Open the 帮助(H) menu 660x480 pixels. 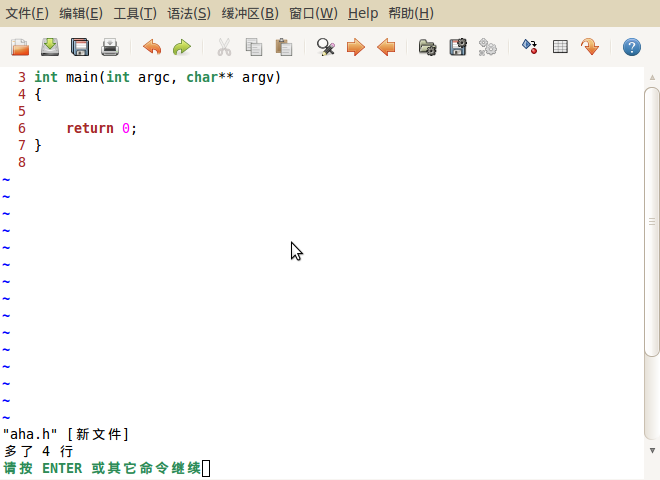point(411,13)
